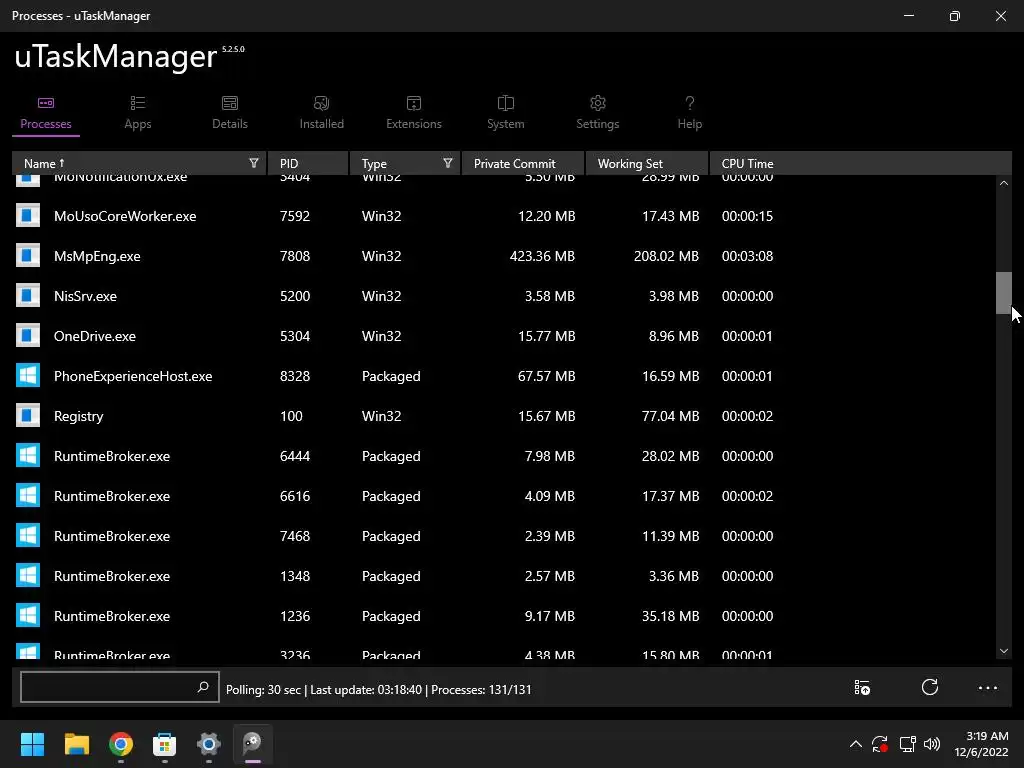Click RuntimeBroker.exe icon with PID 6616
This screenshot has height=768, width=1024.
pyautogui.click(x=28, y=496)
